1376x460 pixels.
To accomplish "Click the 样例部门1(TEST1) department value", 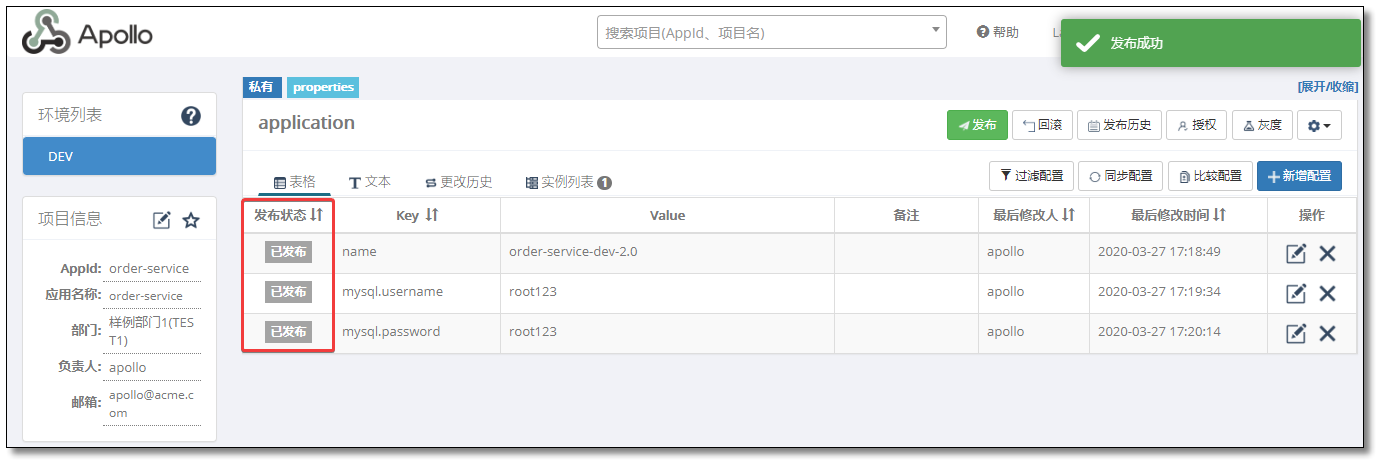I will [152, 331].
